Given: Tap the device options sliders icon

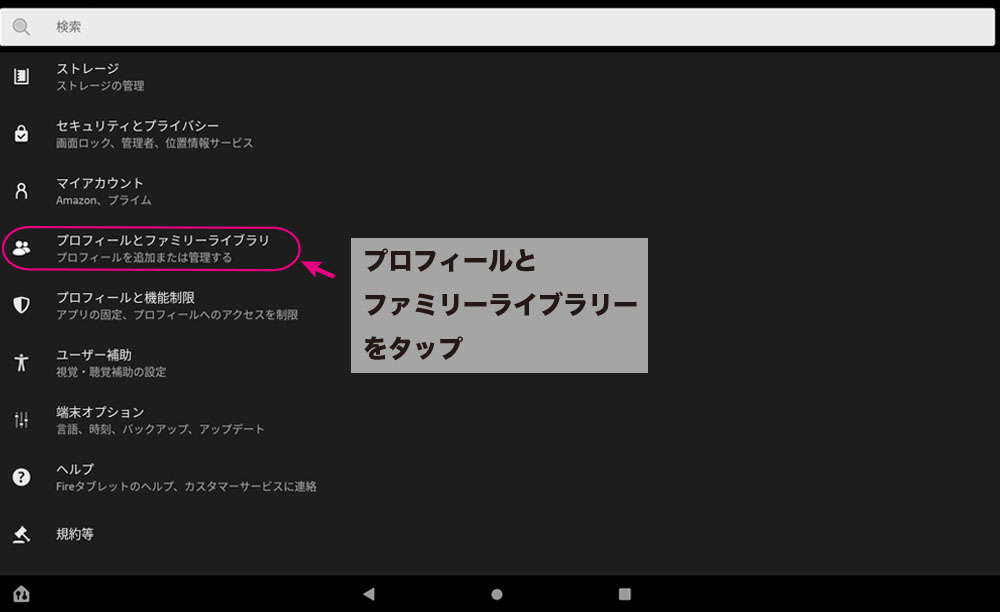Looking at the screenshot, I should tap(21, 420).
